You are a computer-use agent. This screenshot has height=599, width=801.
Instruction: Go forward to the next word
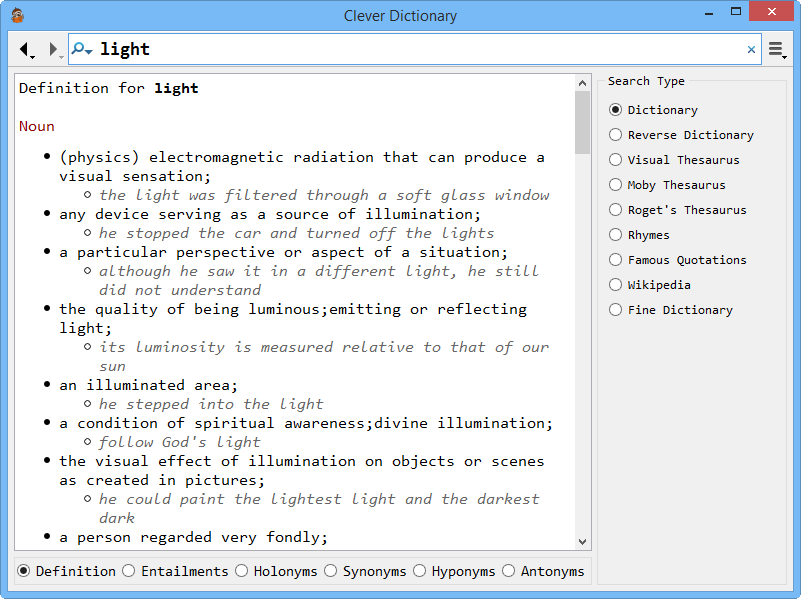point(54,49)
